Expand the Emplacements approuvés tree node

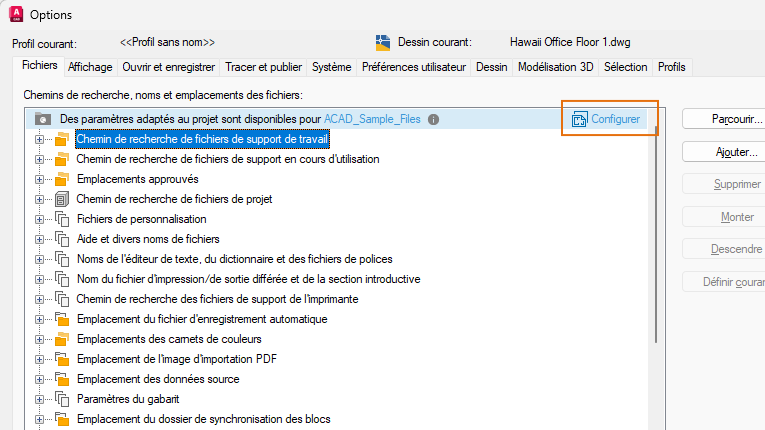(41, 179)
